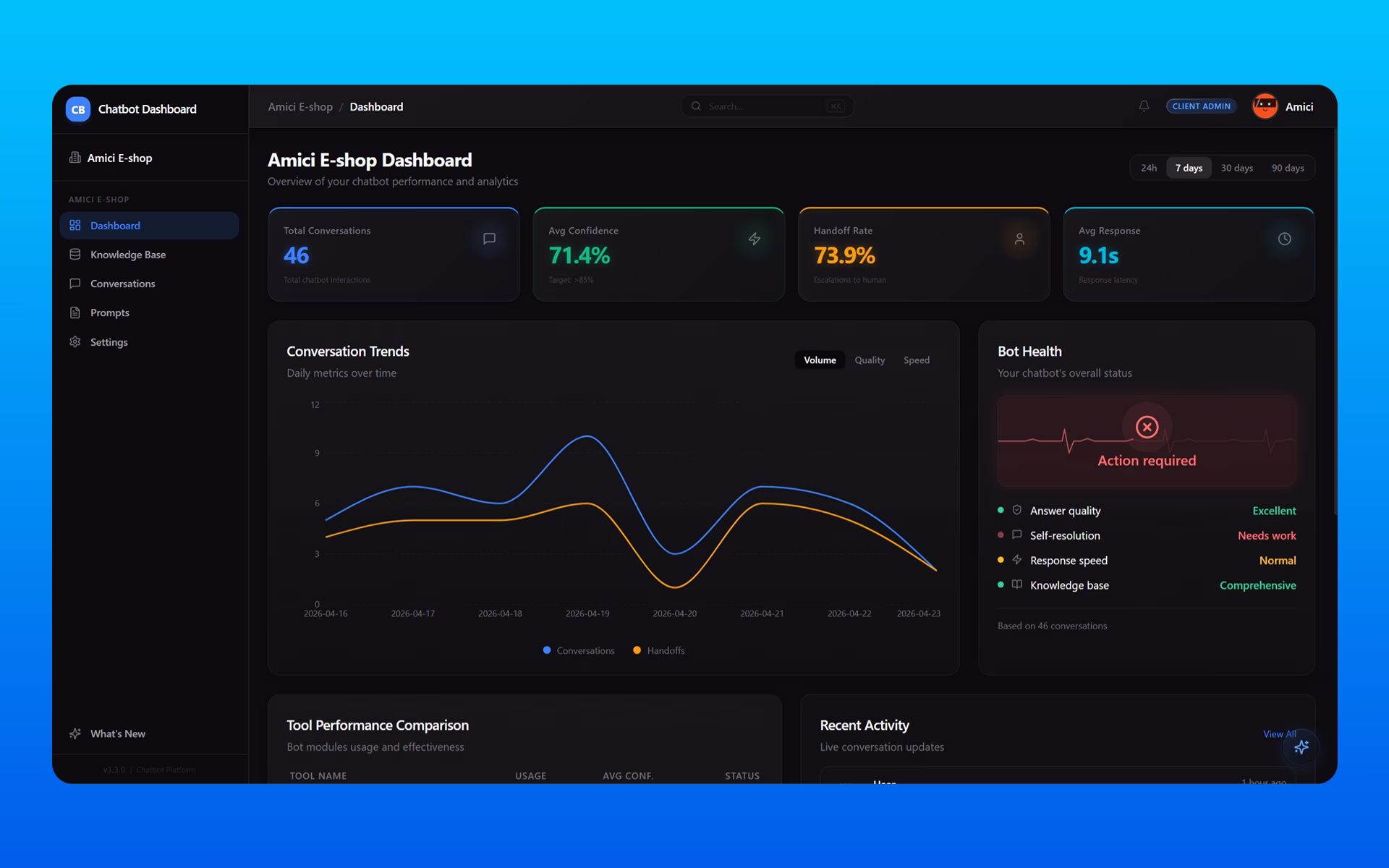Click the CB Chatbot Dashboard logo
Viewport: 1389px width, 868px height.
click(x=78, y=109)
